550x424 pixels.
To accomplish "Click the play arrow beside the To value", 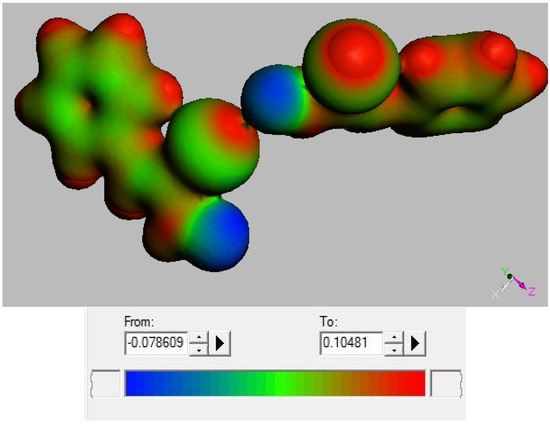I will [415, 343].
